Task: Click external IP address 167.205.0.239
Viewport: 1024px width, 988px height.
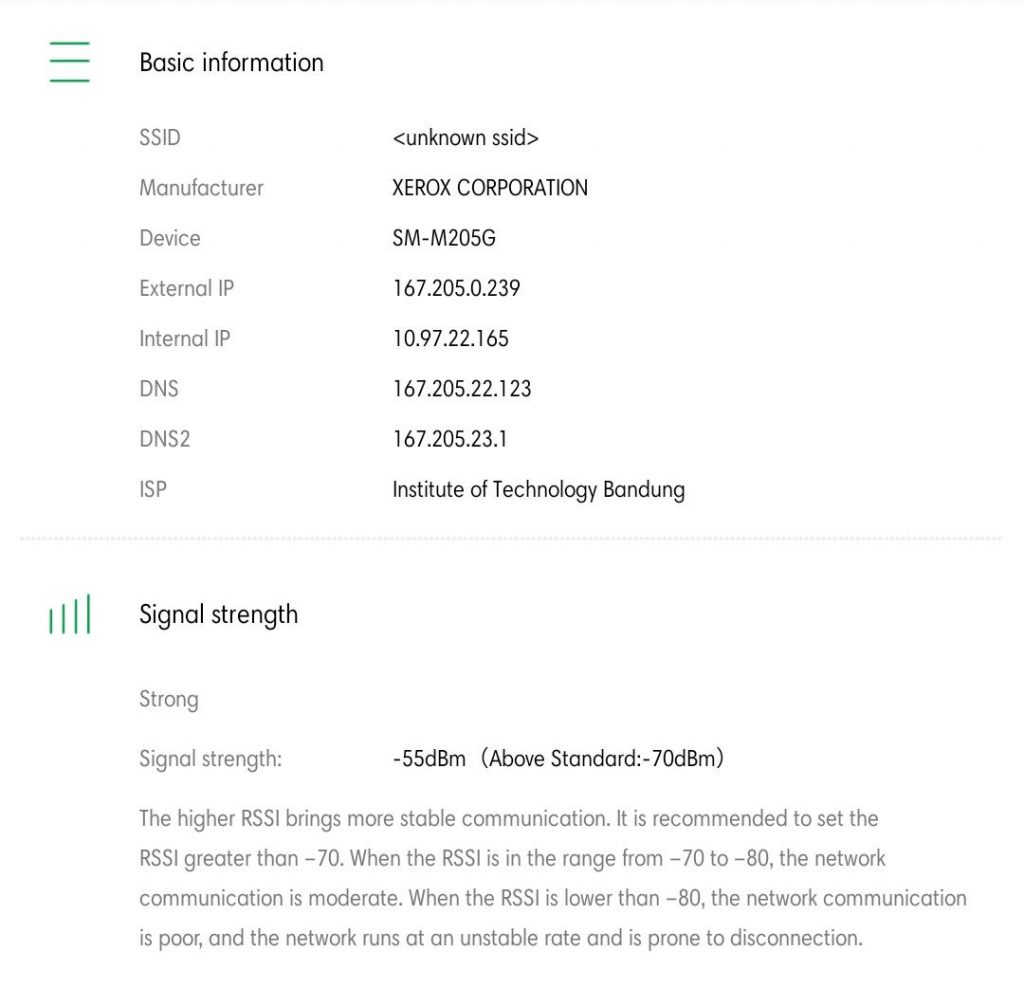Action: [x=456, y=289]
